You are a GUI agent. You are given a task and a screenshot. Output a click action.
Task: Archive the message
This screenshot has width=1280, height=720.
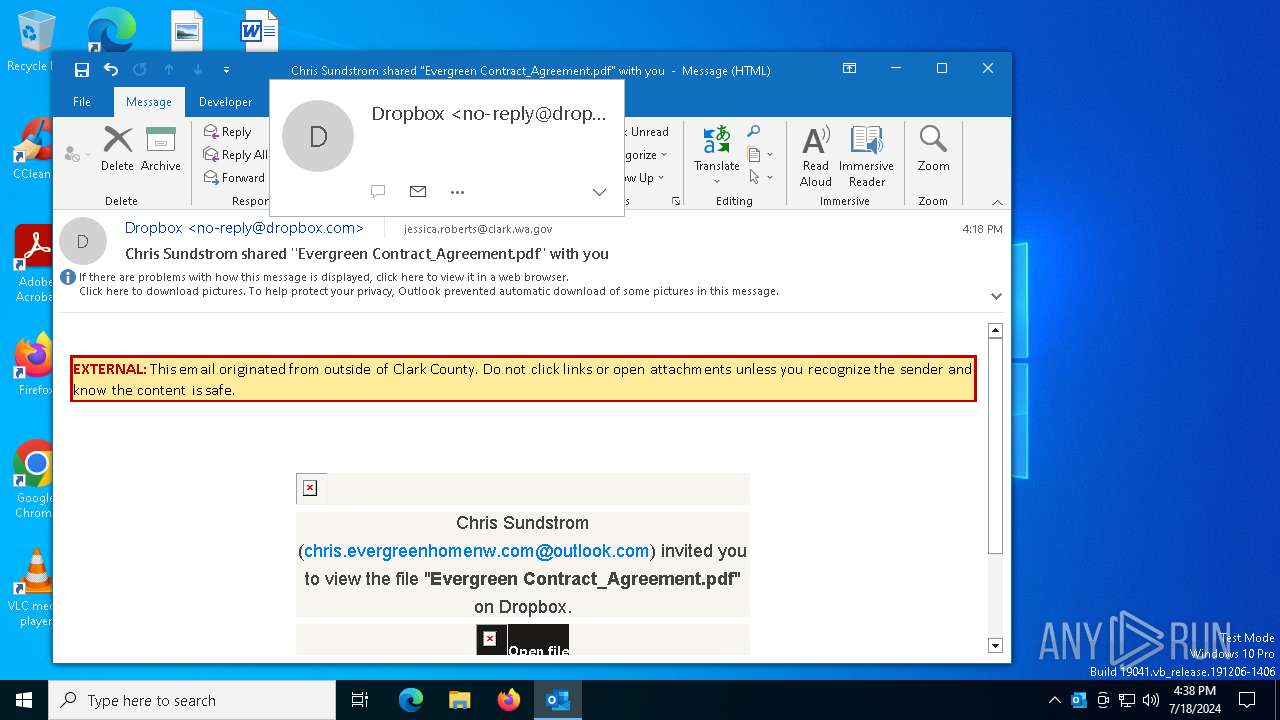click(x=160, y=149)
